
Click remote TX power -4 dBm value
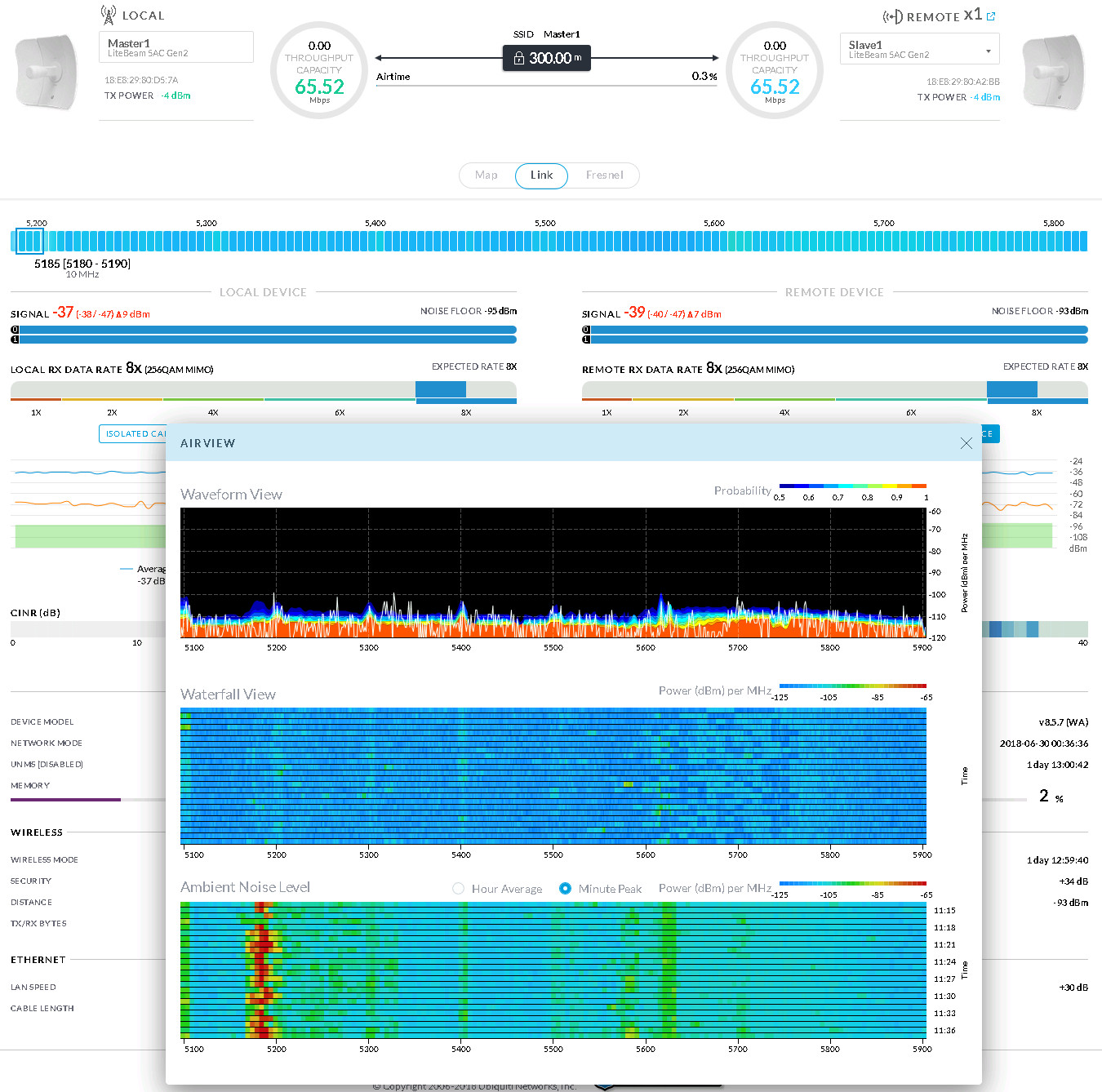(x=985, y=97)
